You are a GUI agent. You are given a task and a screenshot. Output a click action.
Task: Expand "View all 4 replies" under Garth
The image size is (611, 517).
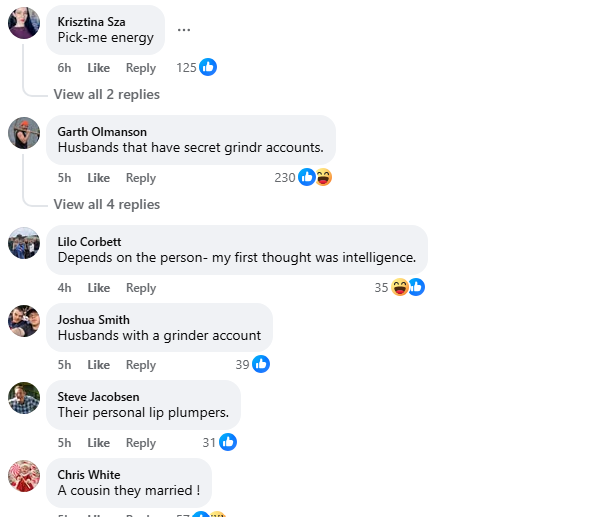pos(106,204)
